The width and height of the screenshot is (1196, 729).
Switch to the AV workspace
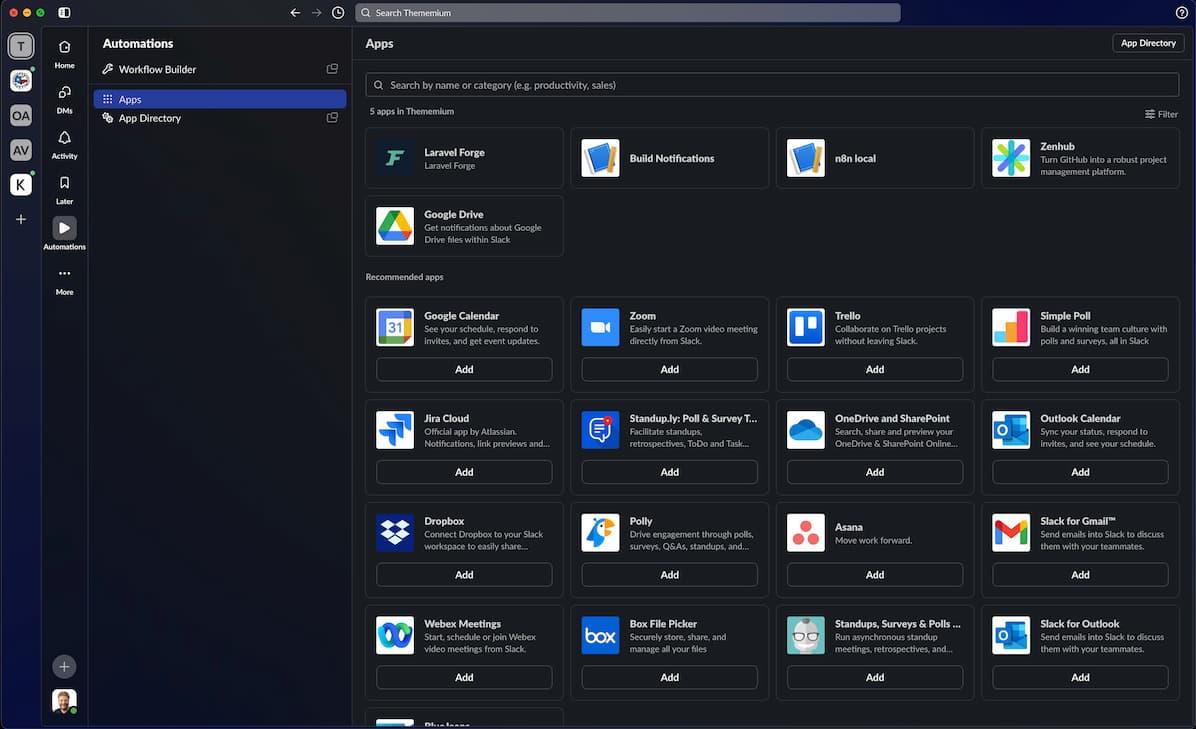click(21, 149)
